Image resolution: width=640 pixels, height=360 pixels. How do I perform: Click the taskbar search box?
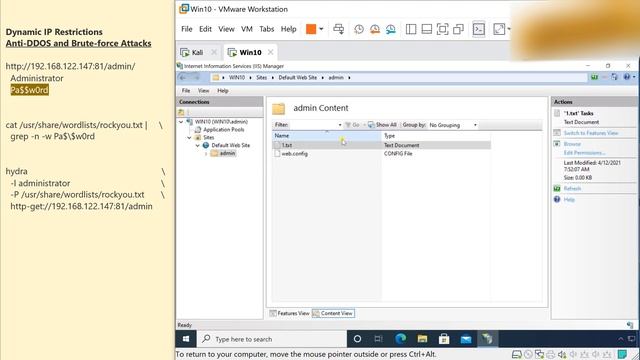point(272,339)
